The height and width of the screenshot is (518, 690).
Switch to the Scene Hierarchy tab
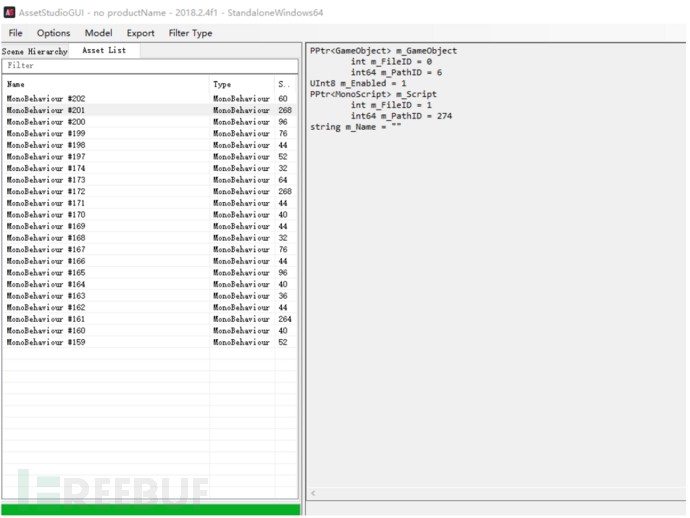pos(35,51)
